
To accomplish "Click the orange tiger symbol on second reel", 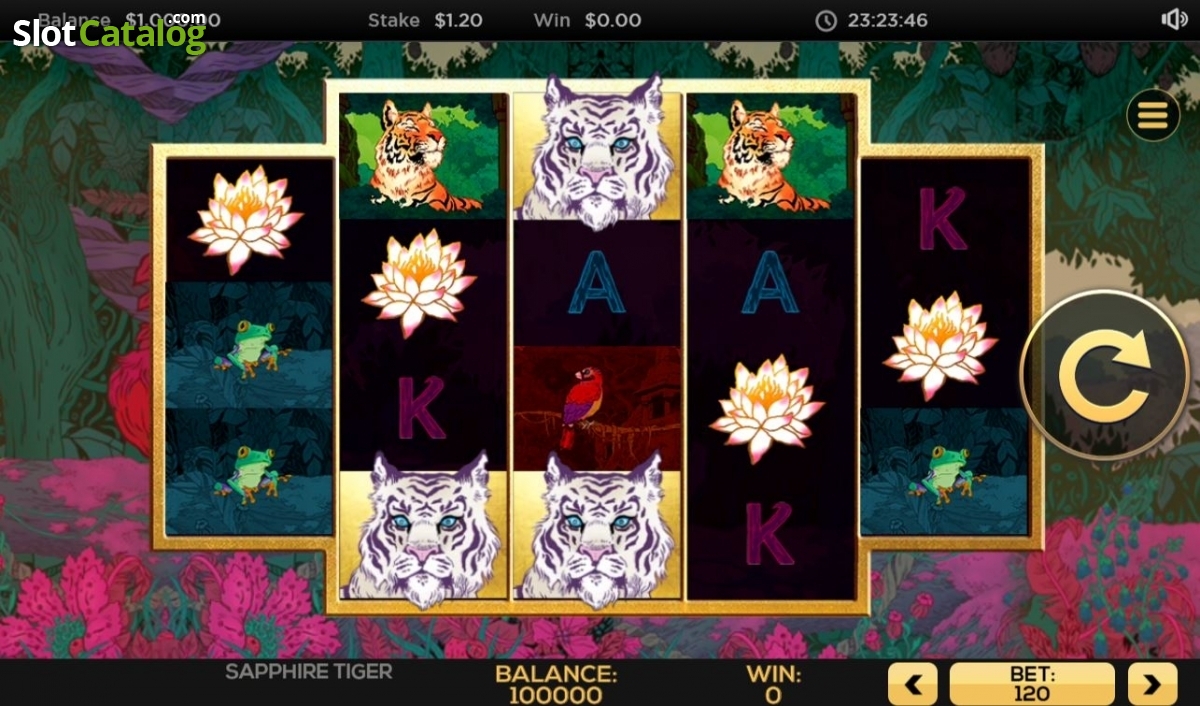I will (x=423, y=156).
